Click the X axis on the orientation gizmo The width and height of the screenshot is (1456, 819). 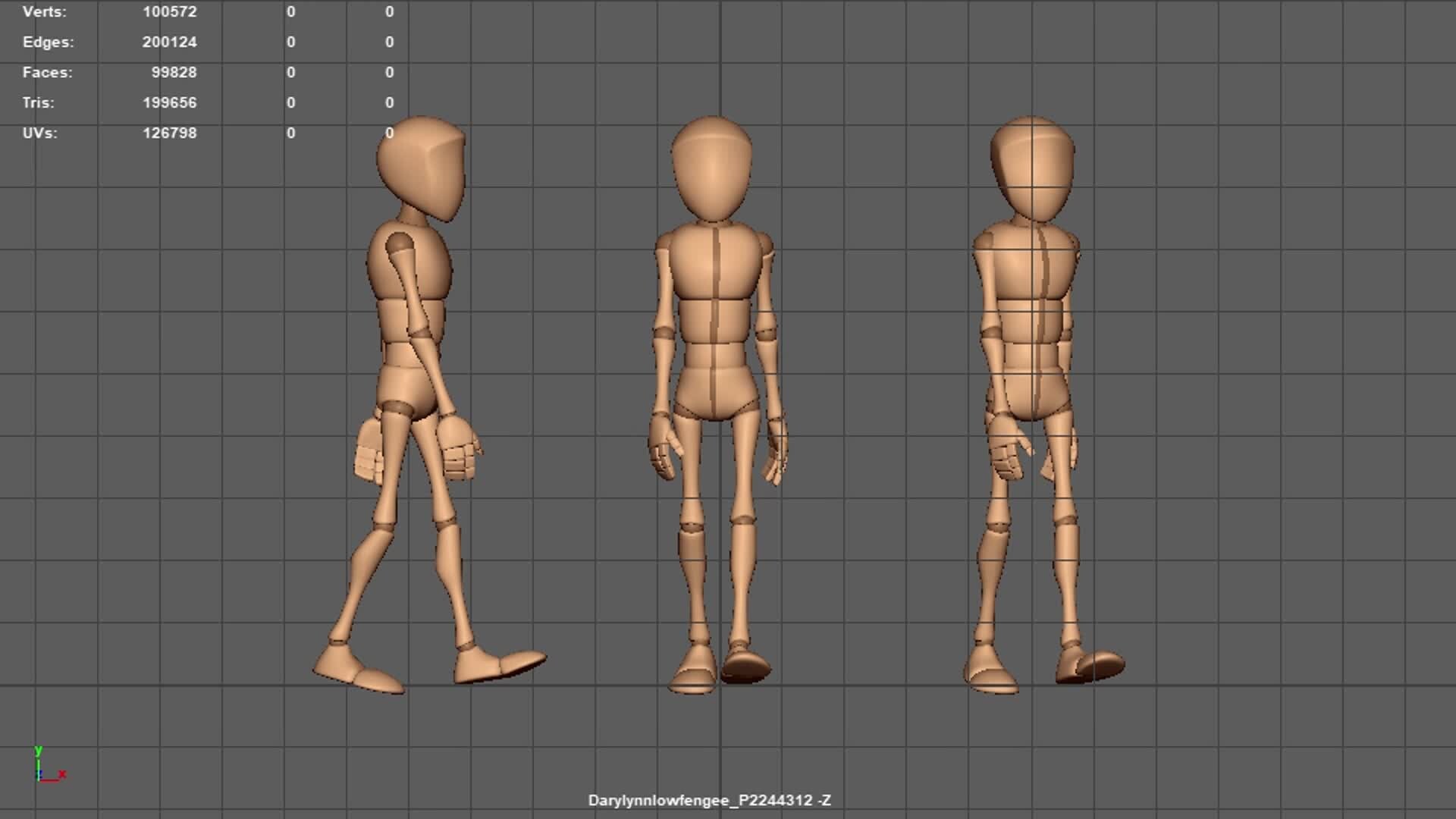pos(61,774)
